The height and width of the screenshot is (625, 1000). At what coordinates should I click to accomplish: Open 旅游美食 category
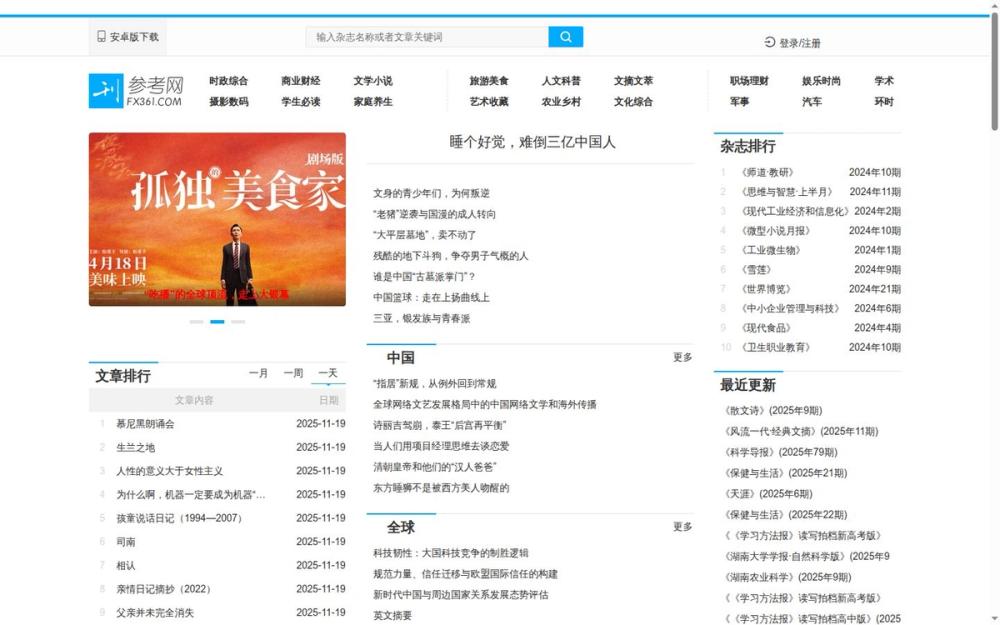[x=489, y=81]
